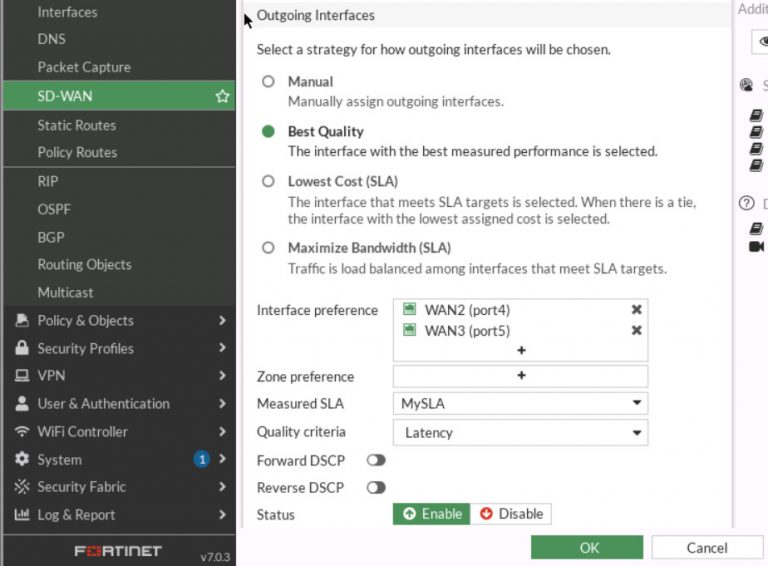Viewport: 768px width, 566px height.
Task: Remove WAN2 (port4) from interface preference
Action: pos(636,310)
